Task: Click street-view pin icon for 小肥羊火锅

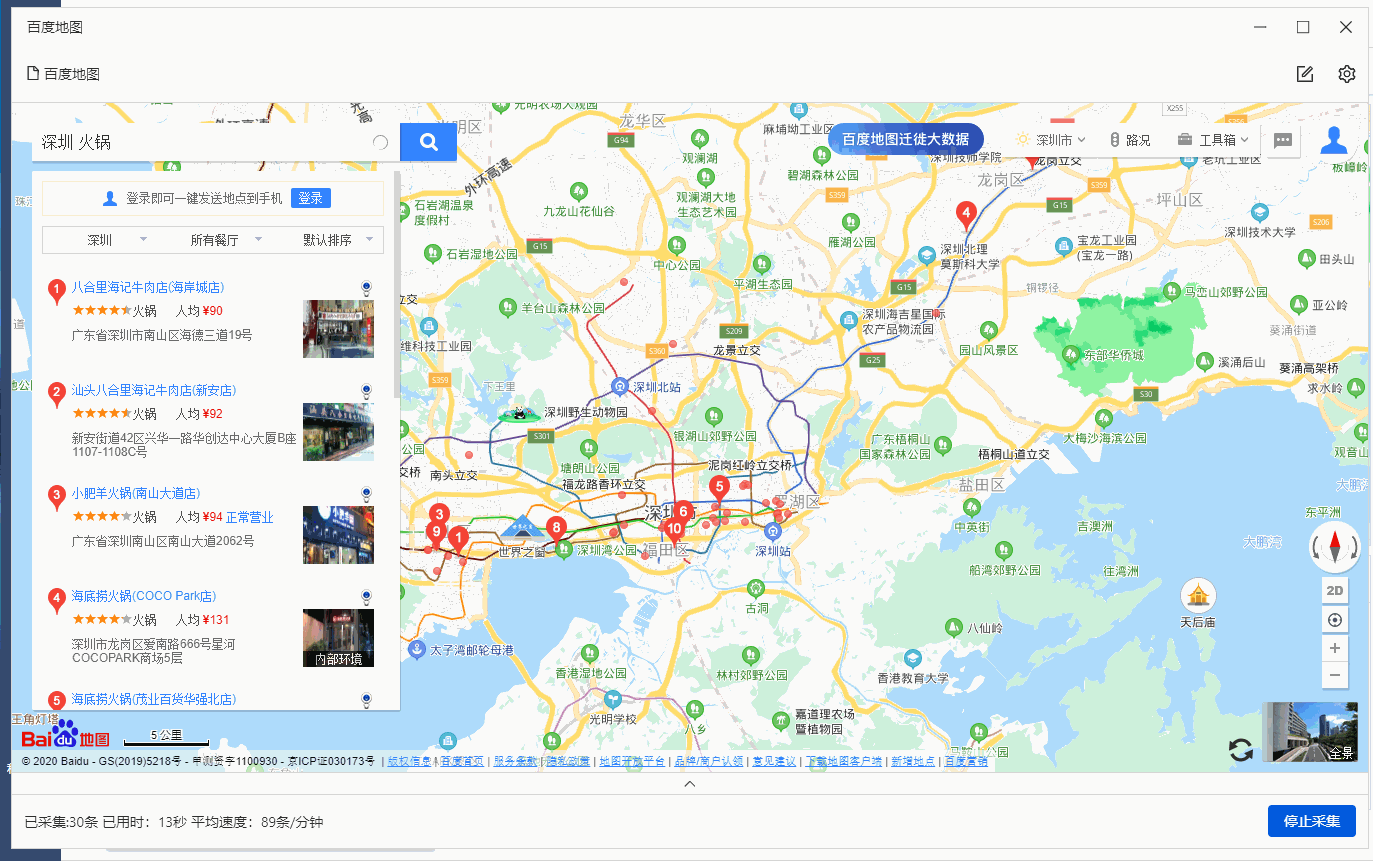Action: click(x=366, y=495)
